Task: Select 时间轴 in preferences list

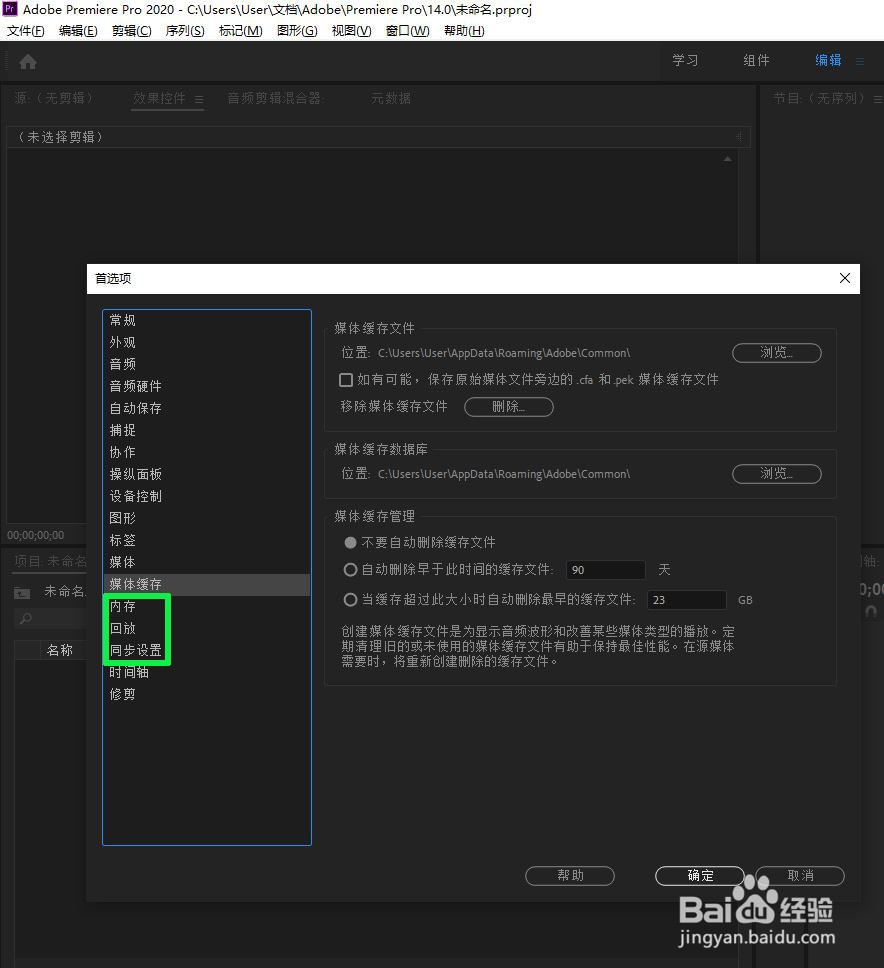Action: 206,673
